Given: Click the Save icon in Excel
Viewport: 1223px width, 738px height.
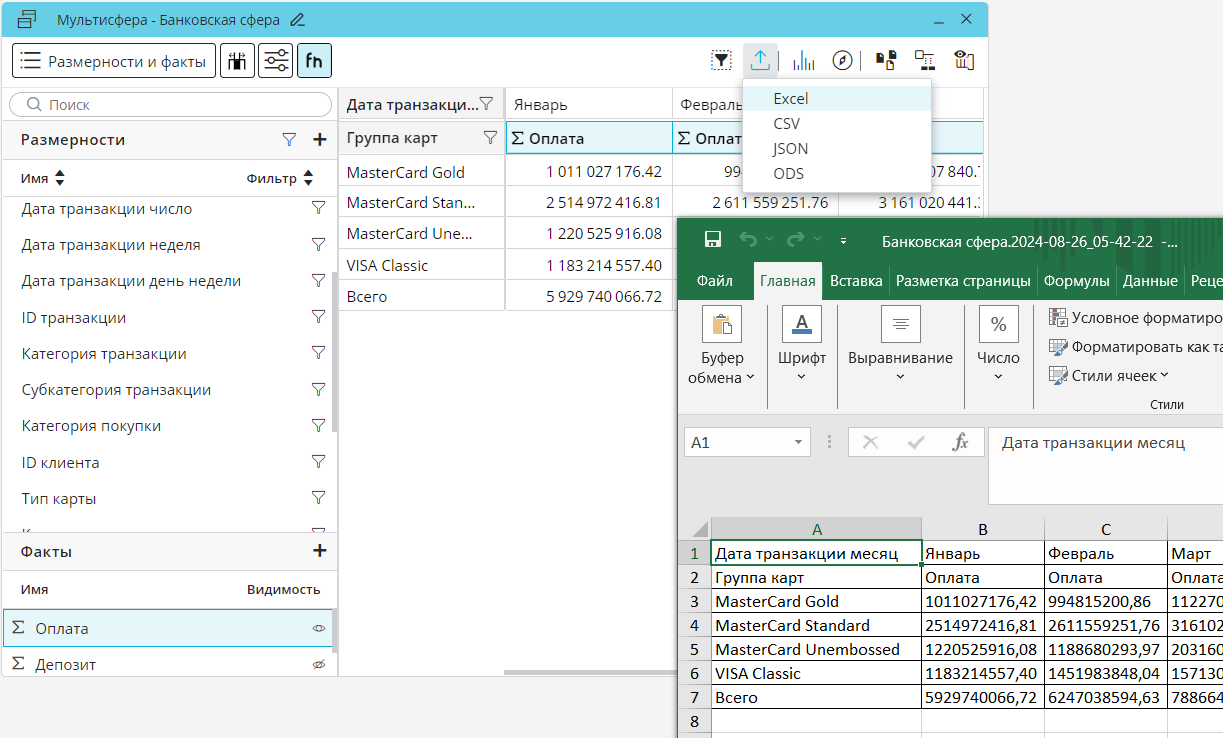Looking at the screenshot, I should tap(713, 240).
